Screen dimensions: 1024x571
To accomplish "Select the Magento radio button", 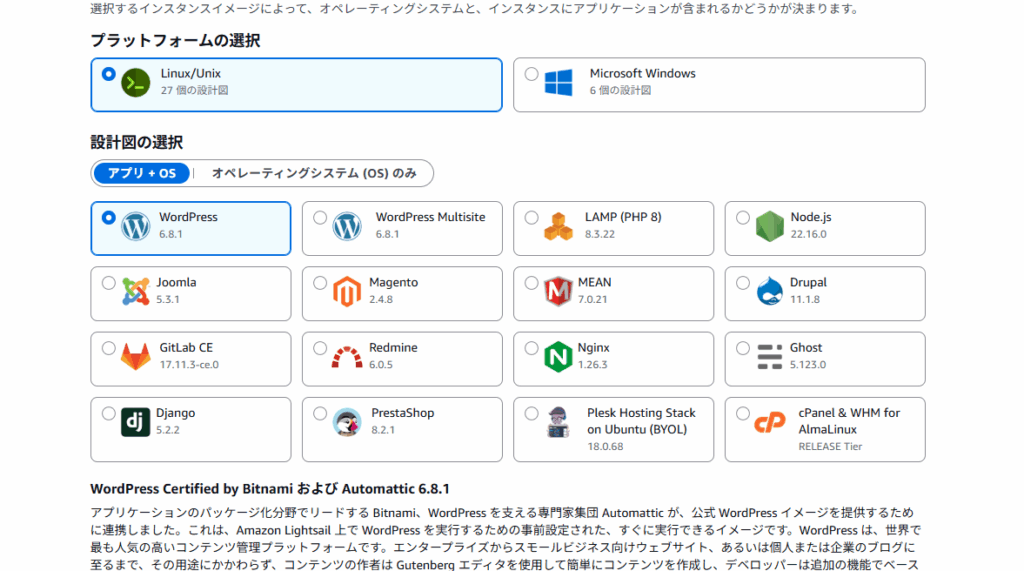I will (320, 284).
